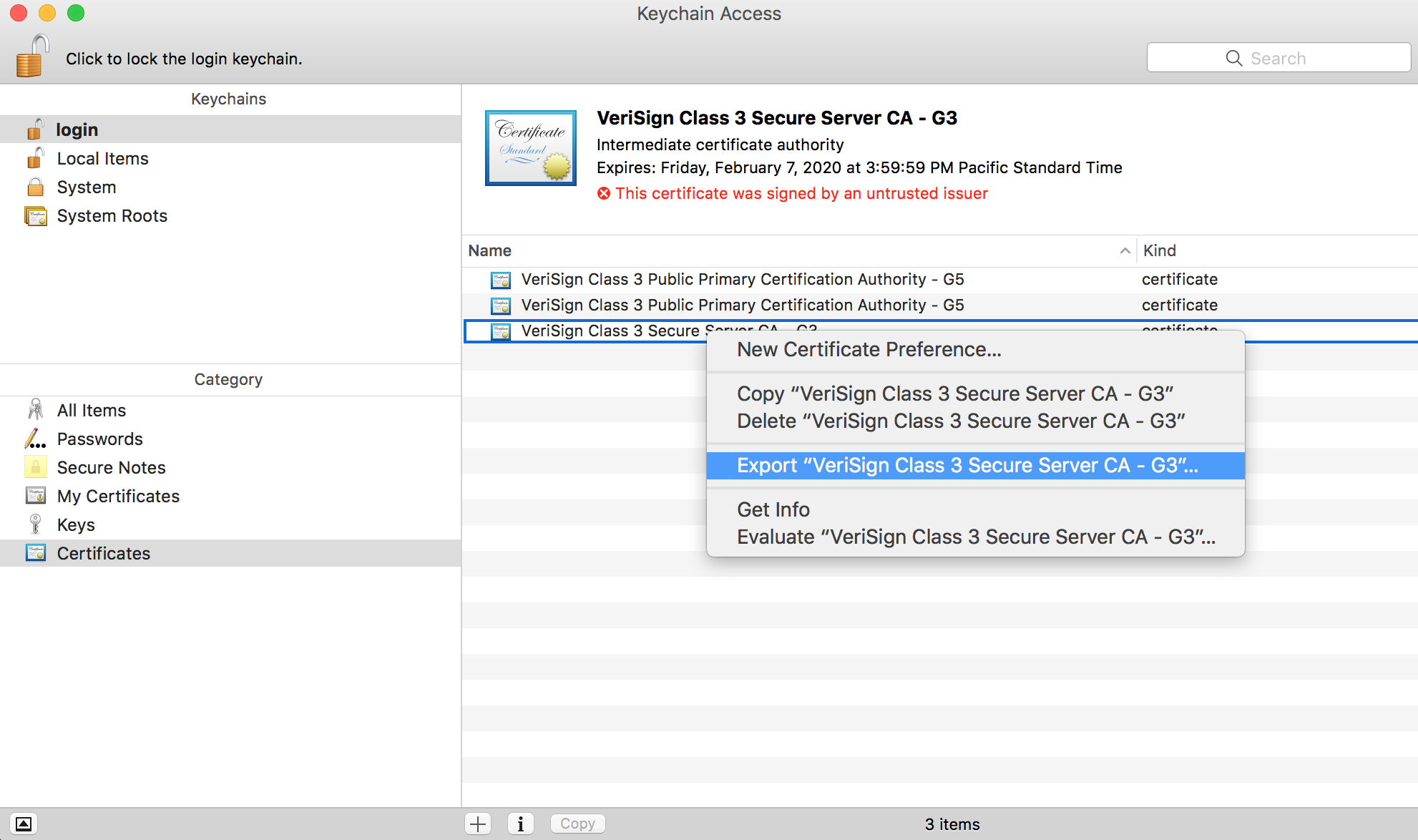Show All Items category
Screen dimensions: 1418x840
pos(230,410)
